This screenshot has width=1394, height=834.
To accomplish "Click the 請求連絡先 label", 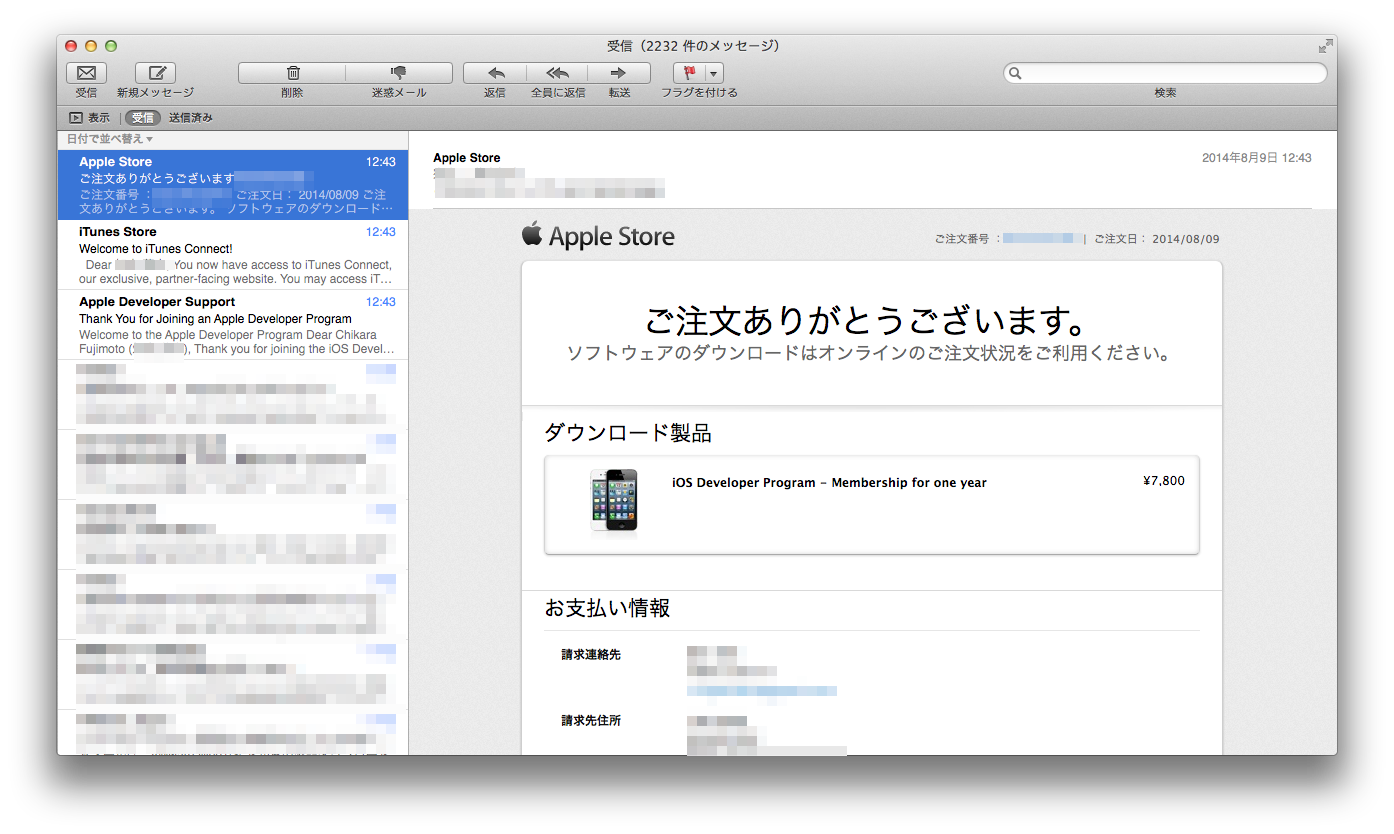I will pyautogui.click(x=591, y=654).
